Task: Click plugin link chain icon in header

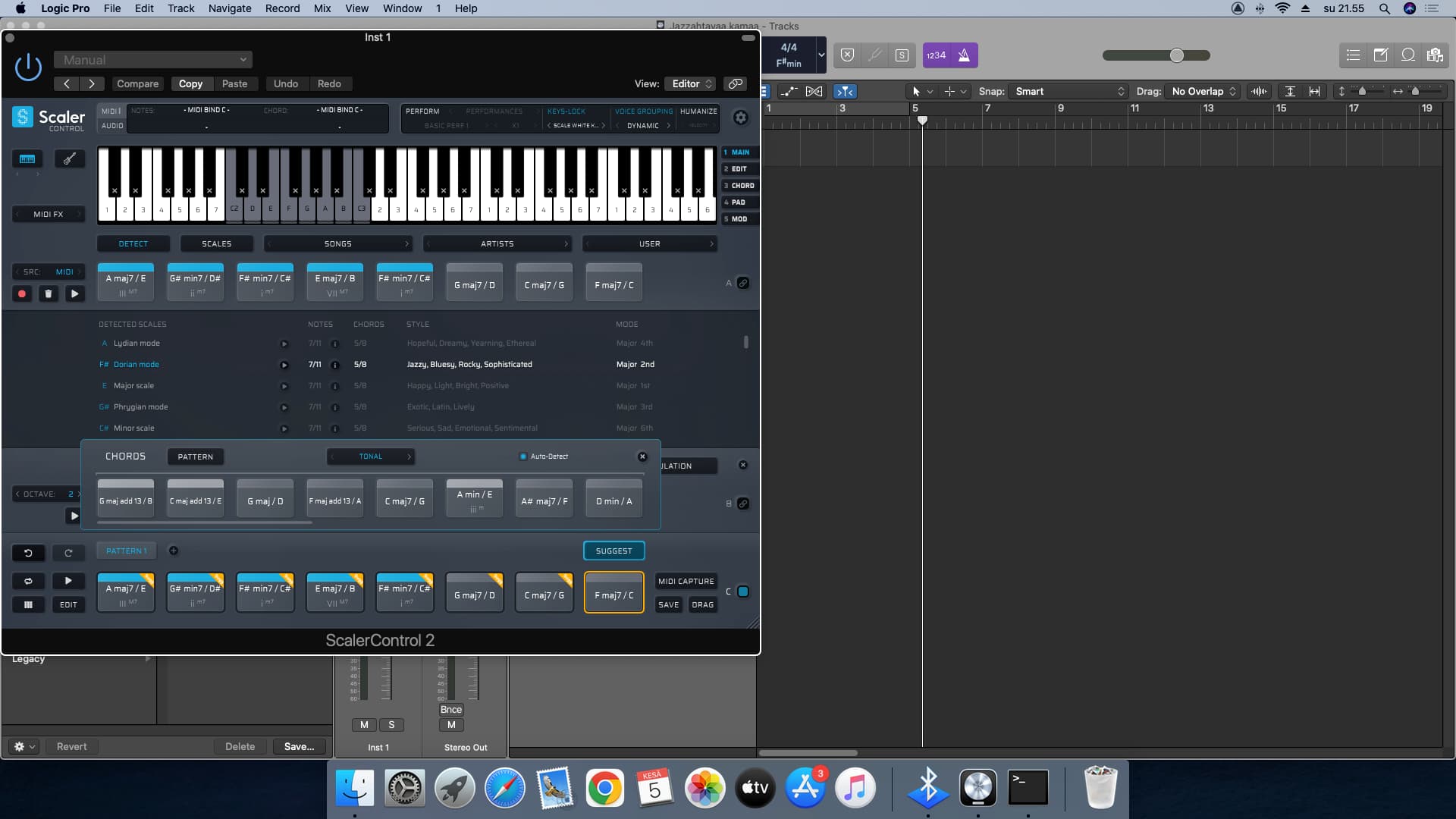Action: 735,83
